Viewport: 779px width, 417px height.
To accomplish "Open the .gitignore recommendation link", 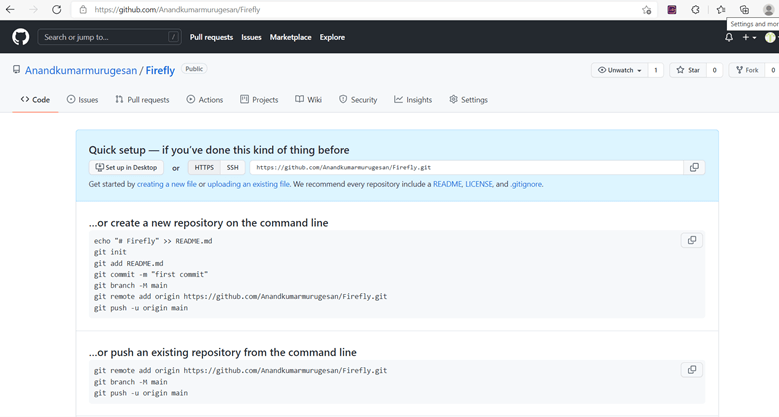I will [527, 184].
